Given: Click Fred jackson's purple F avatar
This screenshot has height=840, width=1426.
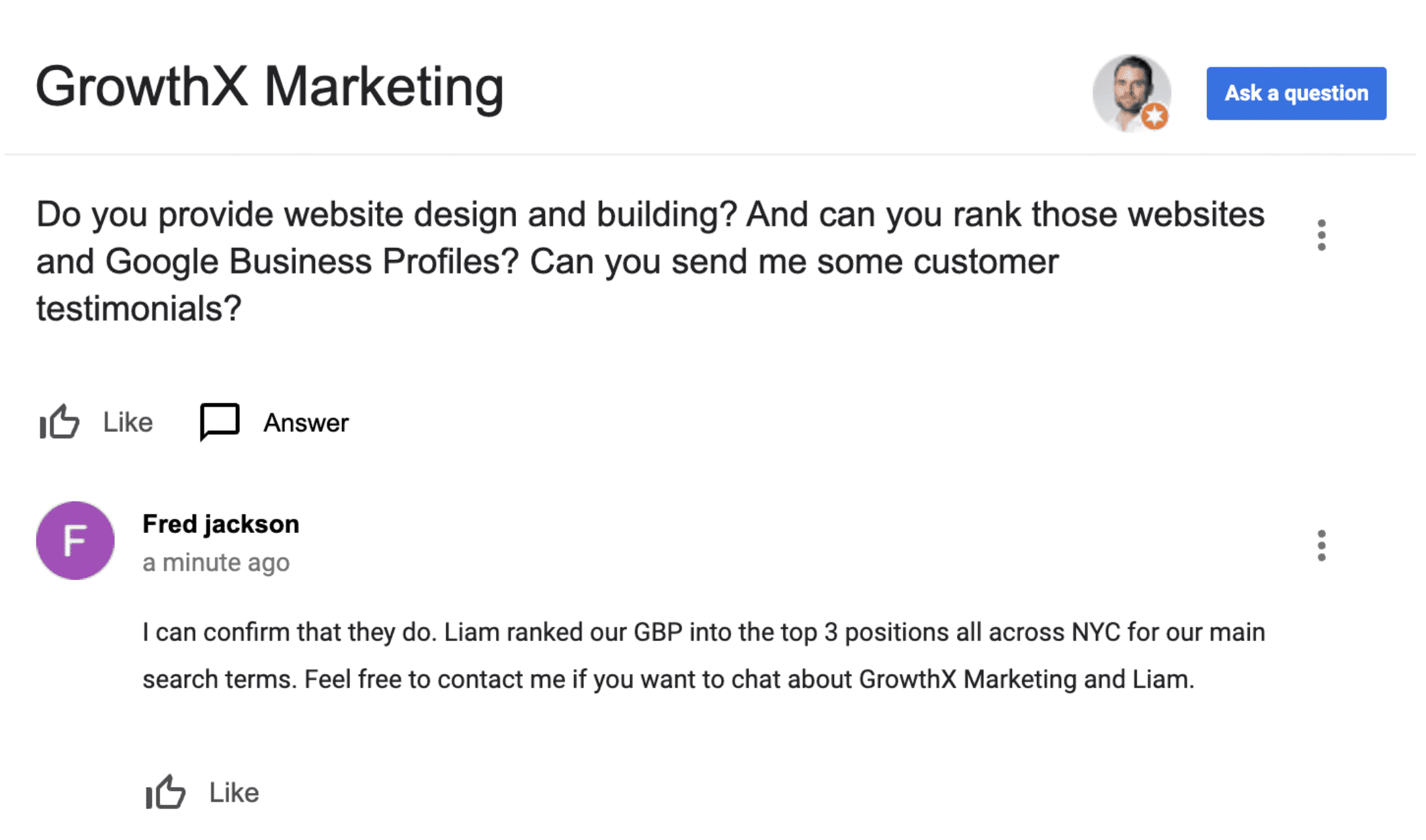Looking at the screenshot, I should 75,541.
